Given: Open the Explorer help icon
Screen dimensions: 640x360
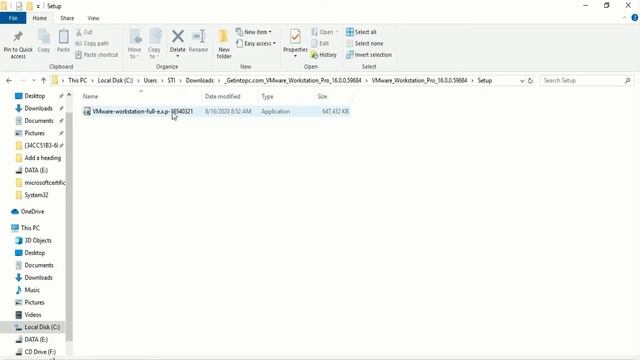Looking at the screenshot, I should click(635, 18).
